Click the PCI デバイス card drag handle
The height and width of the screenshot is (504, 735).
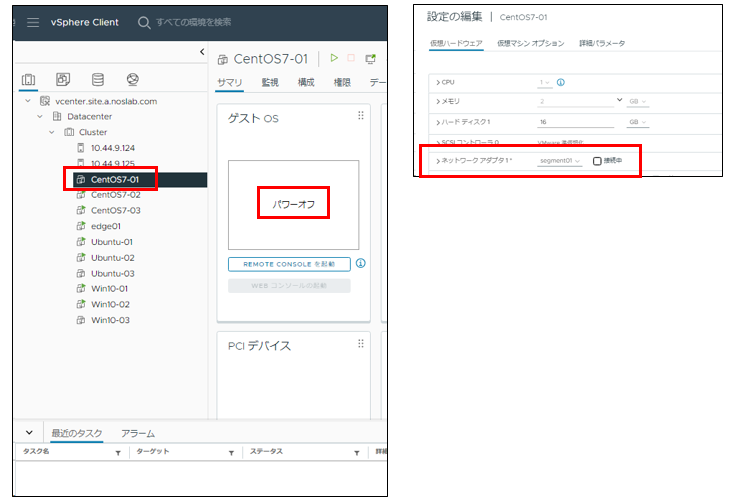(x=361, y=344)
